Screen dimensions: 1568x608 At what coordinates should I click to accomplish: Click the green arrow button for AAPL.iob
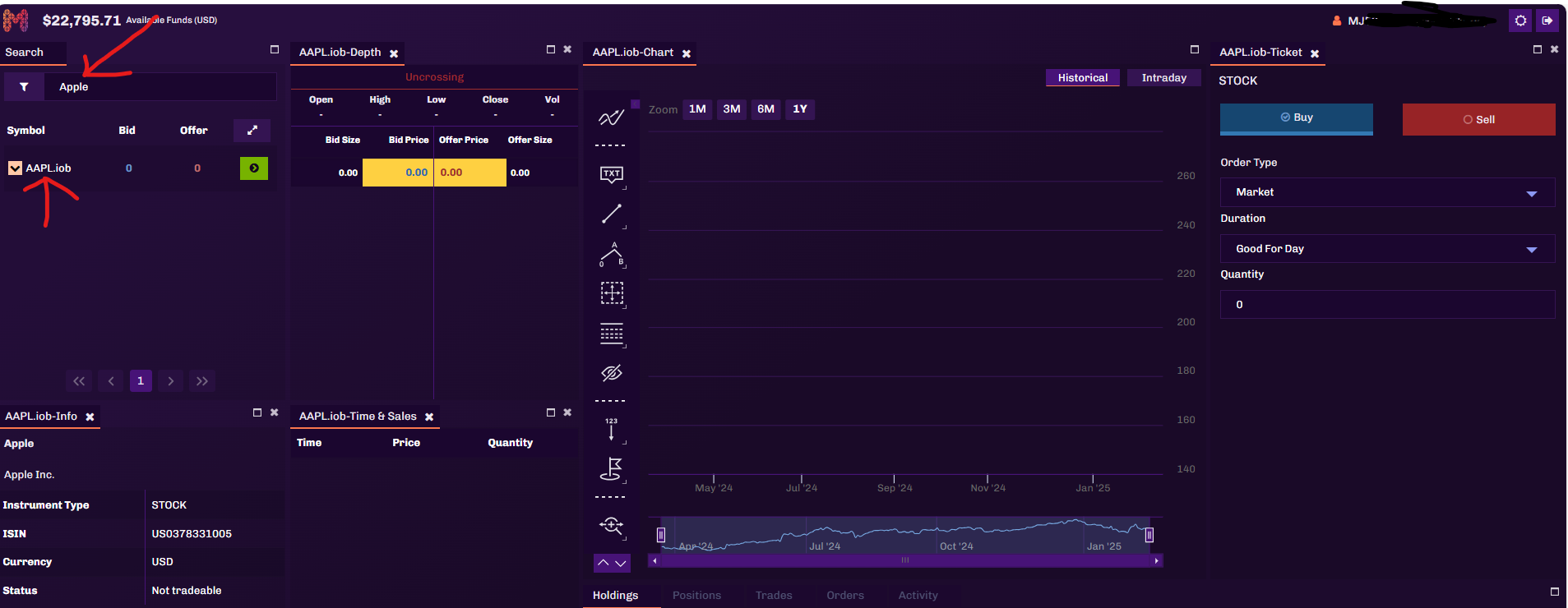pos(253,168)
